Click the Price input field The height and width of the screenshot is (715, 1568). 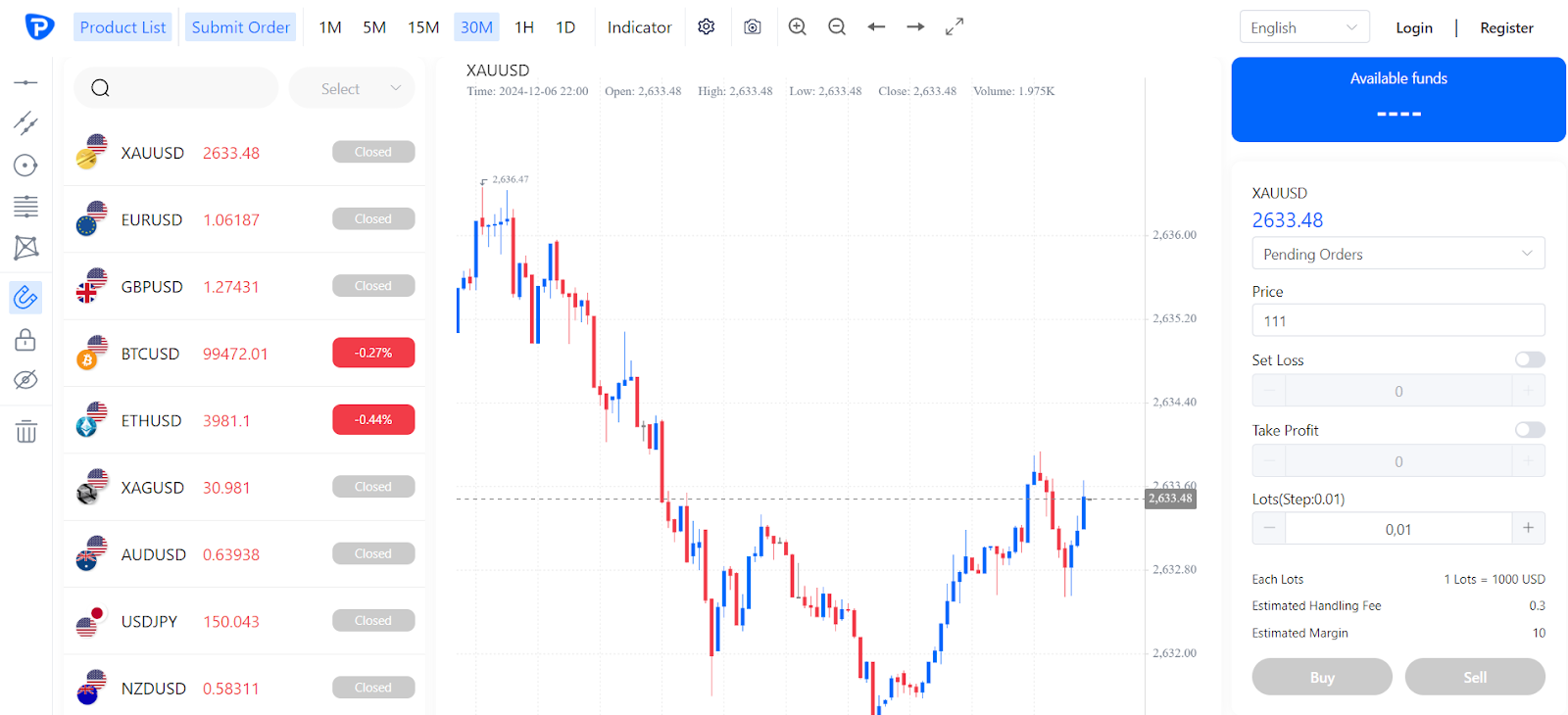click(1397, 320)
